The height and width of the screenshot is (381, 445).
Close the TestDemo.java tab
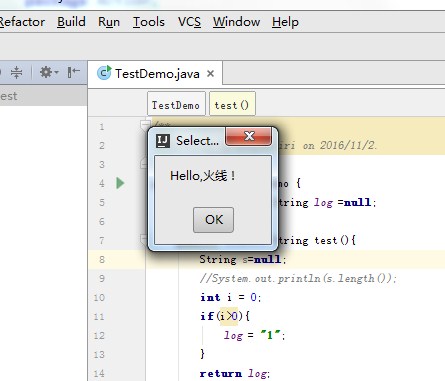click(x=210, y=73)
